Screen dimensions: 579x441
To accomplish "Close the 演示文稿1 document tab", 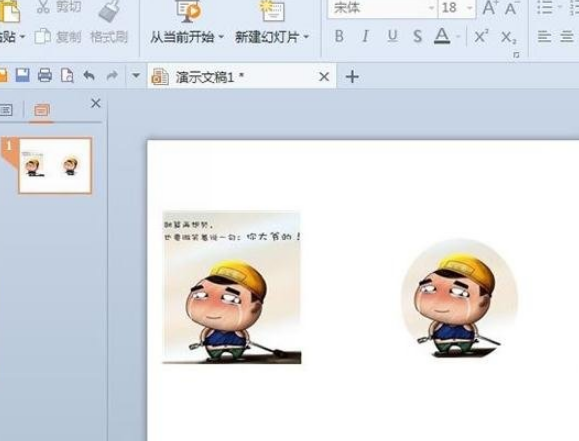I will 324,77.
